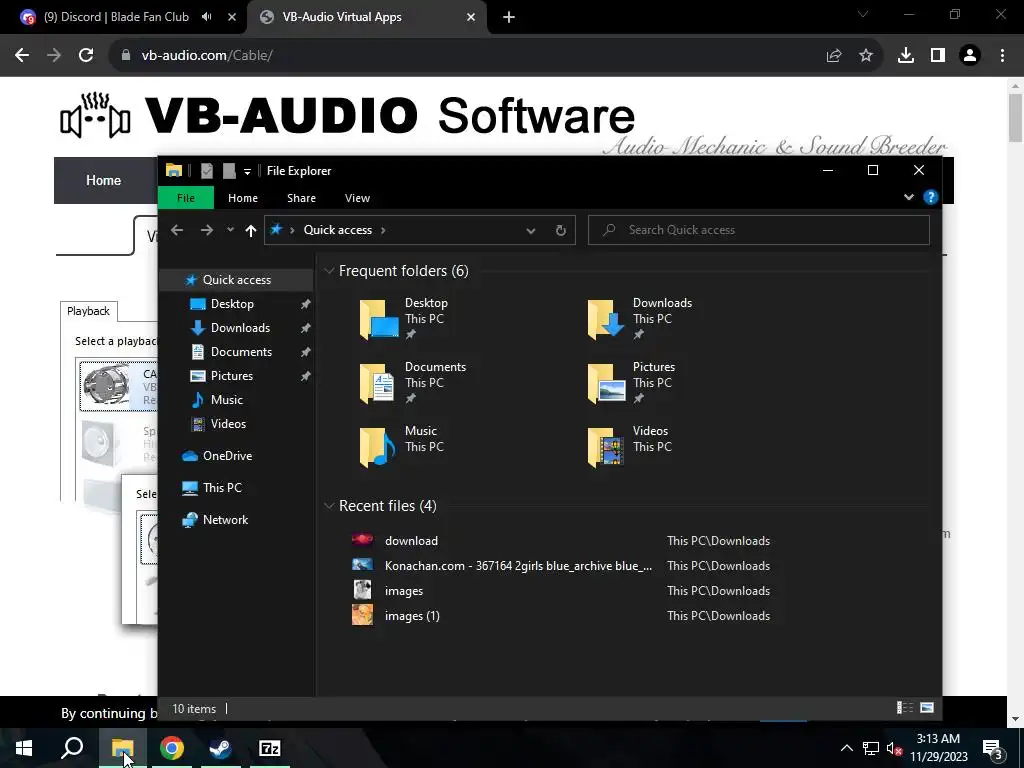Image resolution: width=1024 pixels, height=768 pixels.
Task: Select Videos in the navigation pane
Action: (x=229, y=424)
